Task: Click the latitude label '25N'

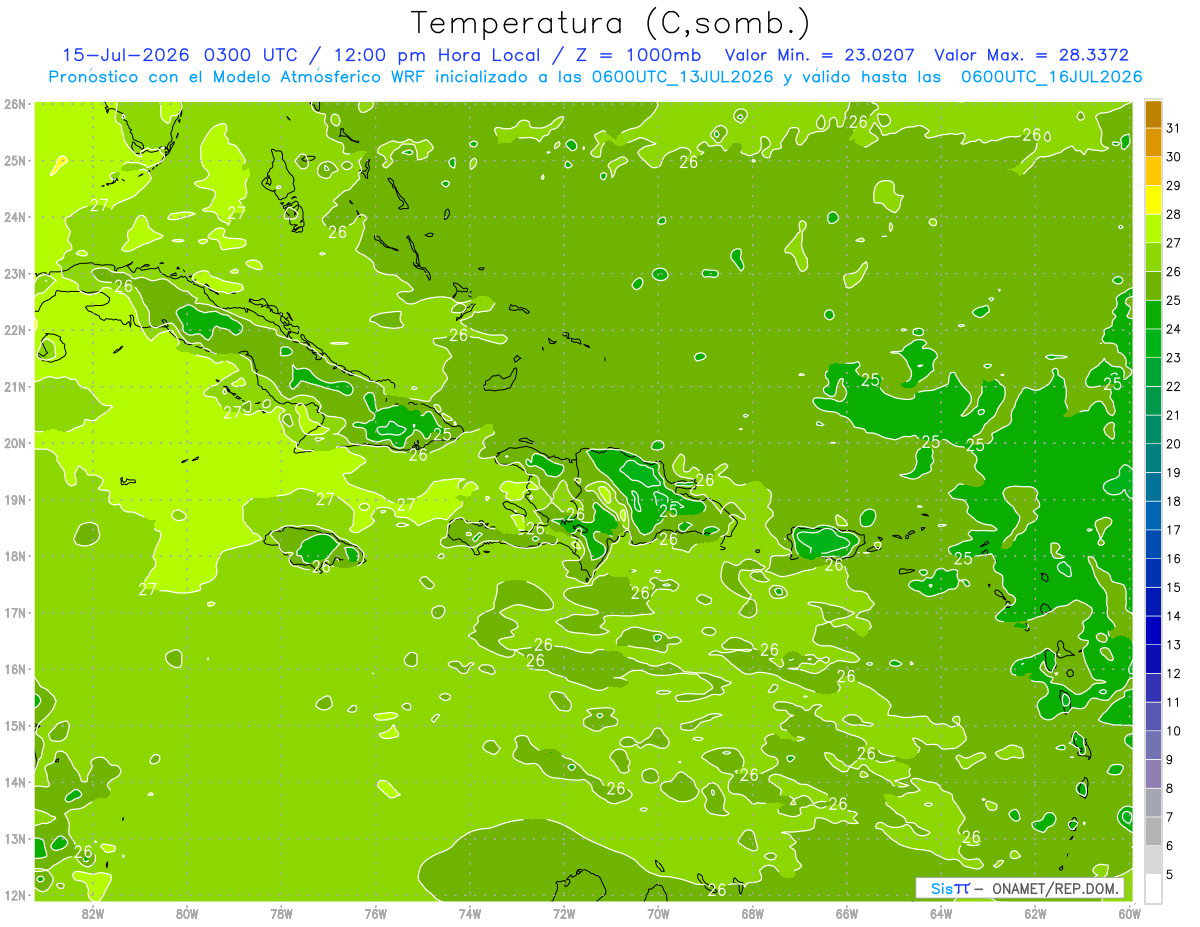Action: 15,160
